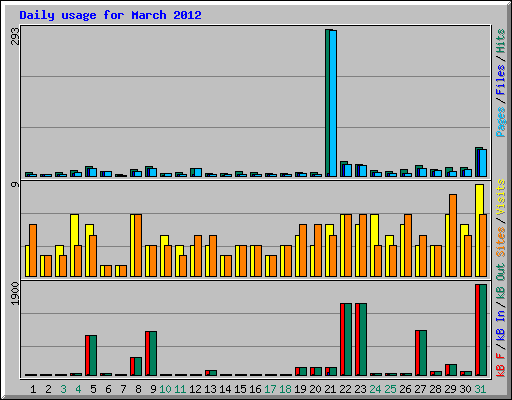512x400 pixels.
Task: Click the vertical 'Sites / Visits' legend
Action: [x=500, y=218]
